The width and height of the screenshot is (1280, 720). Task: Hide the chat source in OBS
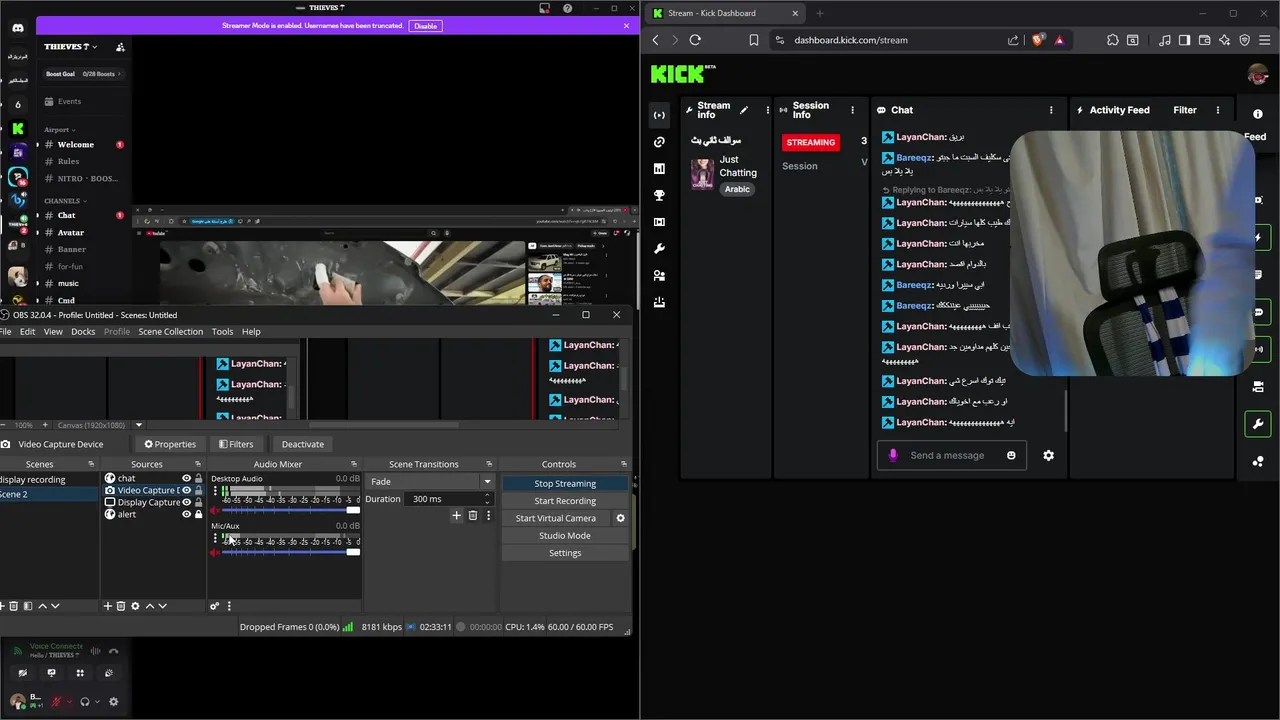186,478
